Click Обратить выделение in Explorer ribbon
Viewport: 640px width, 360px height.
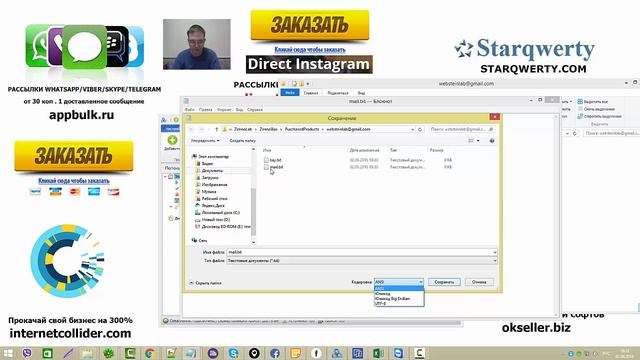[599, 116]
